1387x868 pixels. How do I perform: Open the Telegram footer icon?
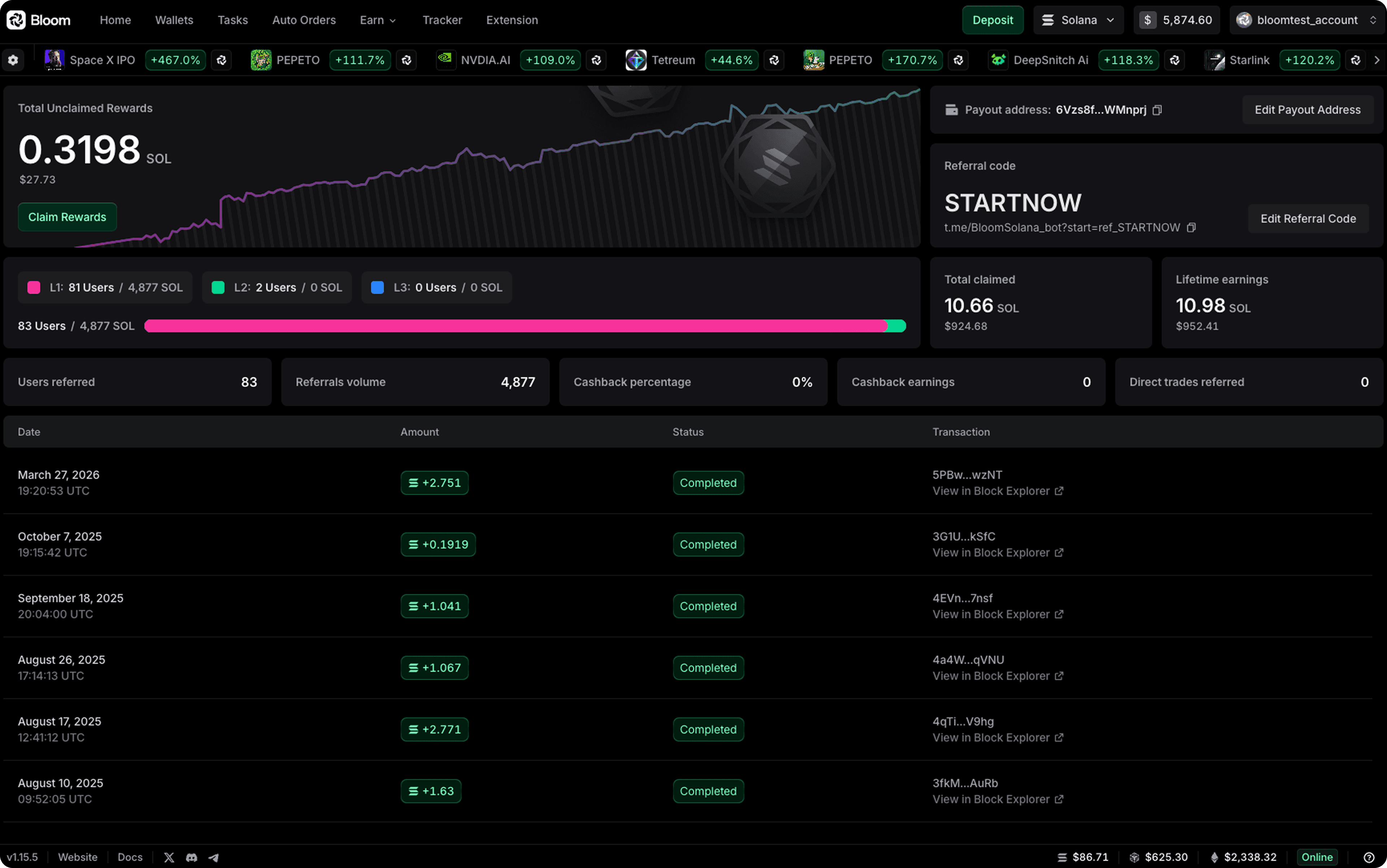pyautogui.click(x=214, y=857)
